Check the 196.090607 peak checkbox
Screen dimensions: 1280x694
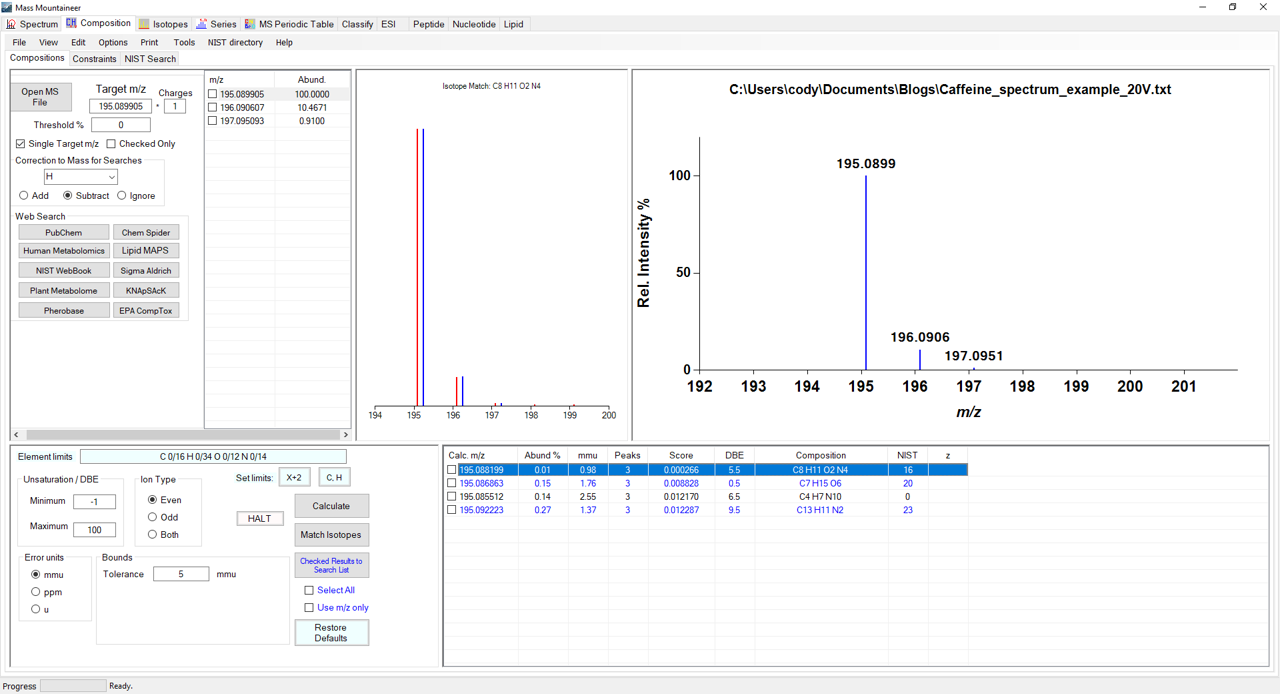[212, 108]
